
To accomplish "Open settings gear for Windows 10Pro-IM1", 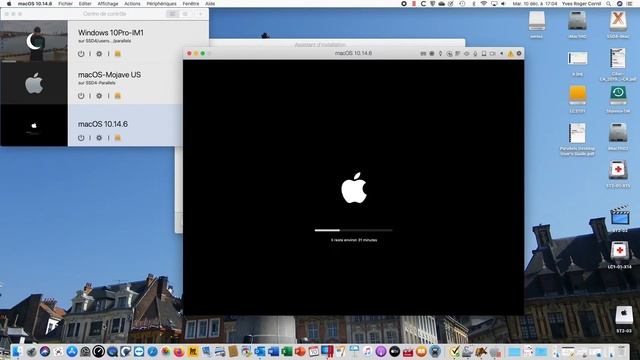I will click(x=99, y=54).
